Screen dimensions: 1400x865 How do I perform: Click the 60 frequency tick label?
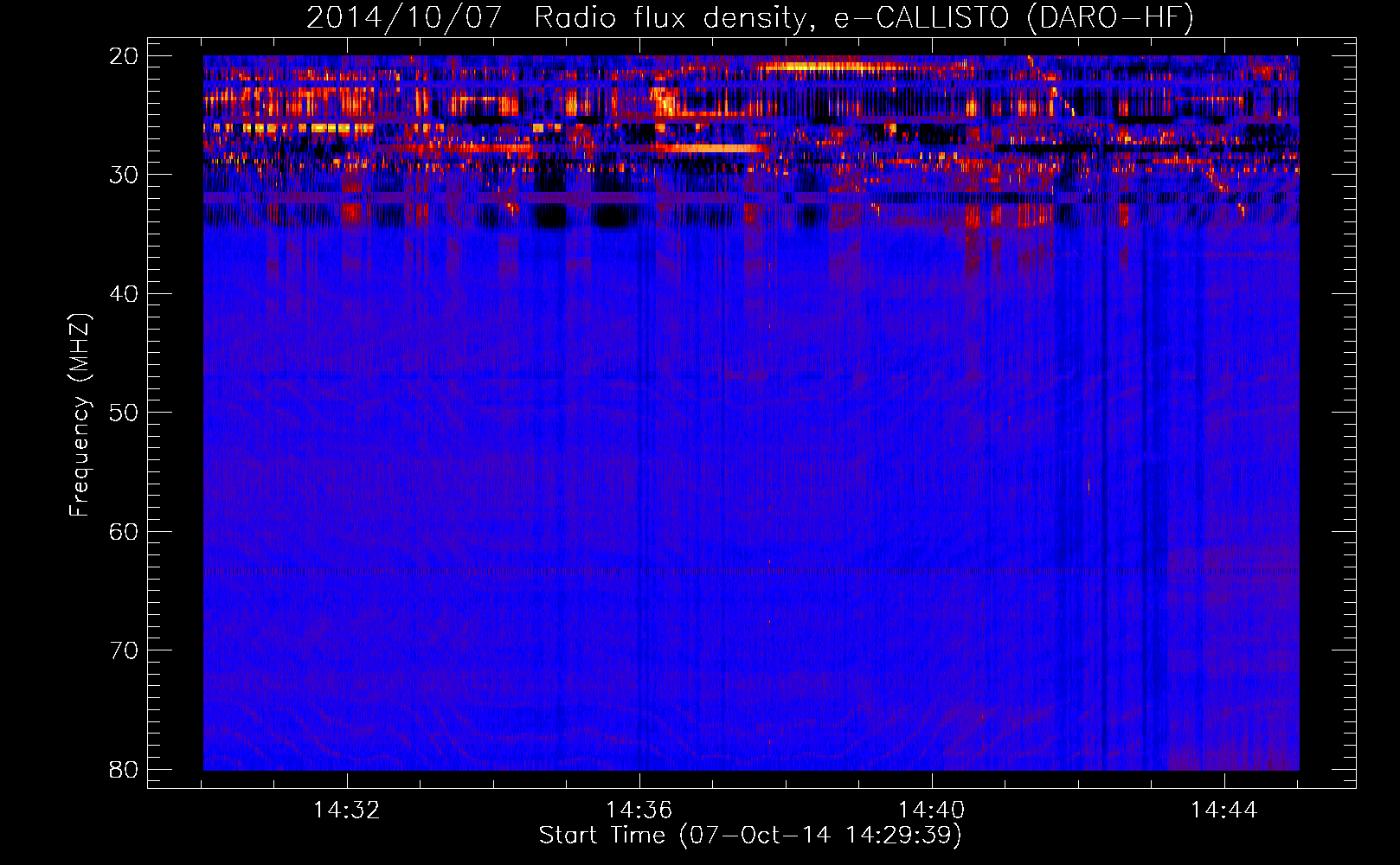tap(124, 531)
